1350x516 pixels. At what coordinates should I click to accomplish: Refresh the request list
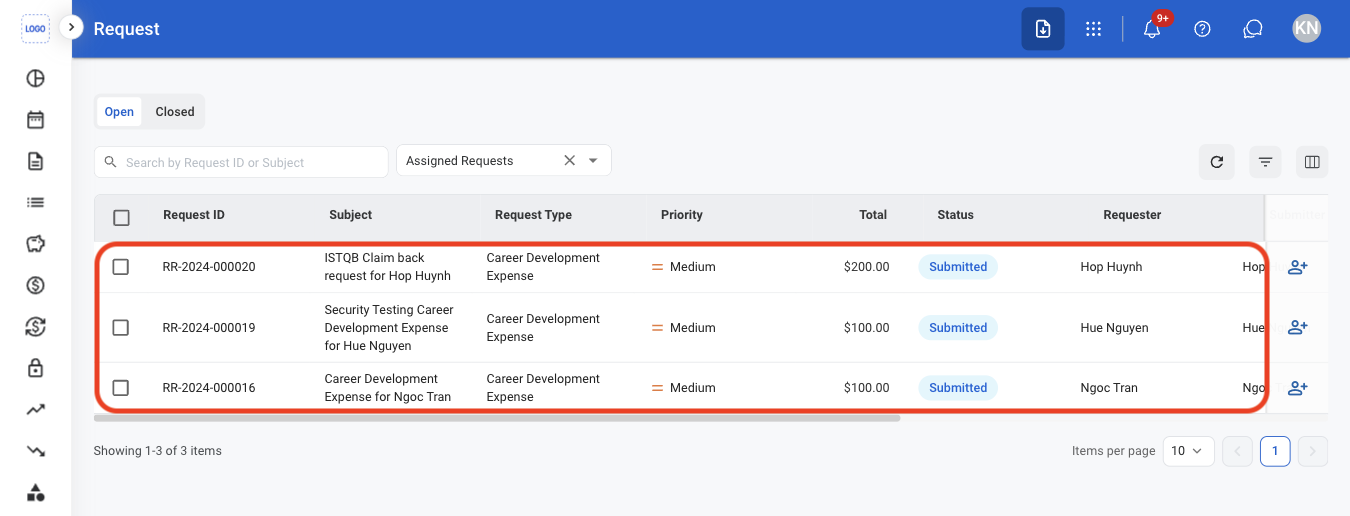coord(1216,162)
